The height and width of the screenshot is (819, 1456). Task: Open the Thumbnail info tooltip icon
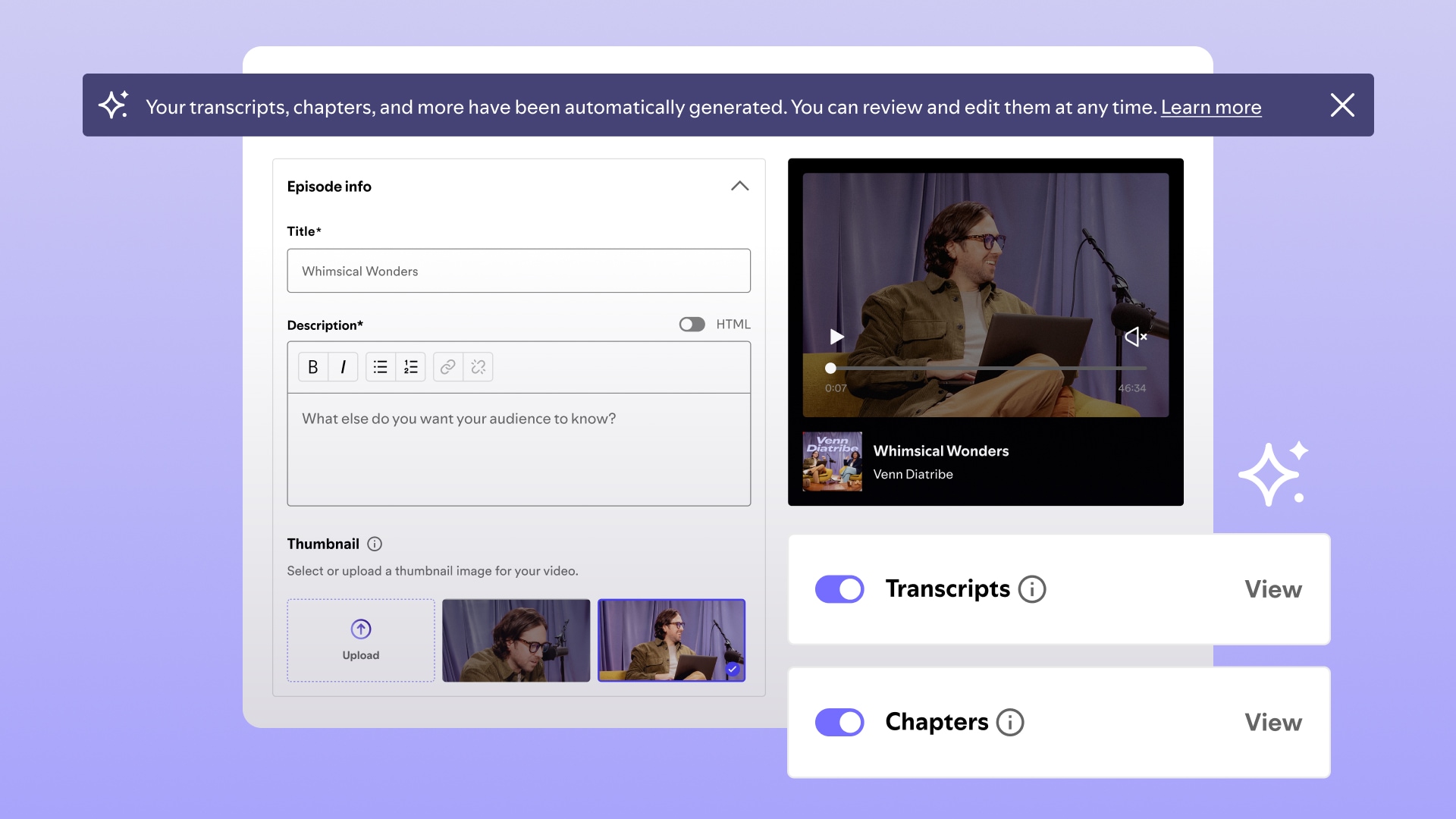[x=375, y=544]
